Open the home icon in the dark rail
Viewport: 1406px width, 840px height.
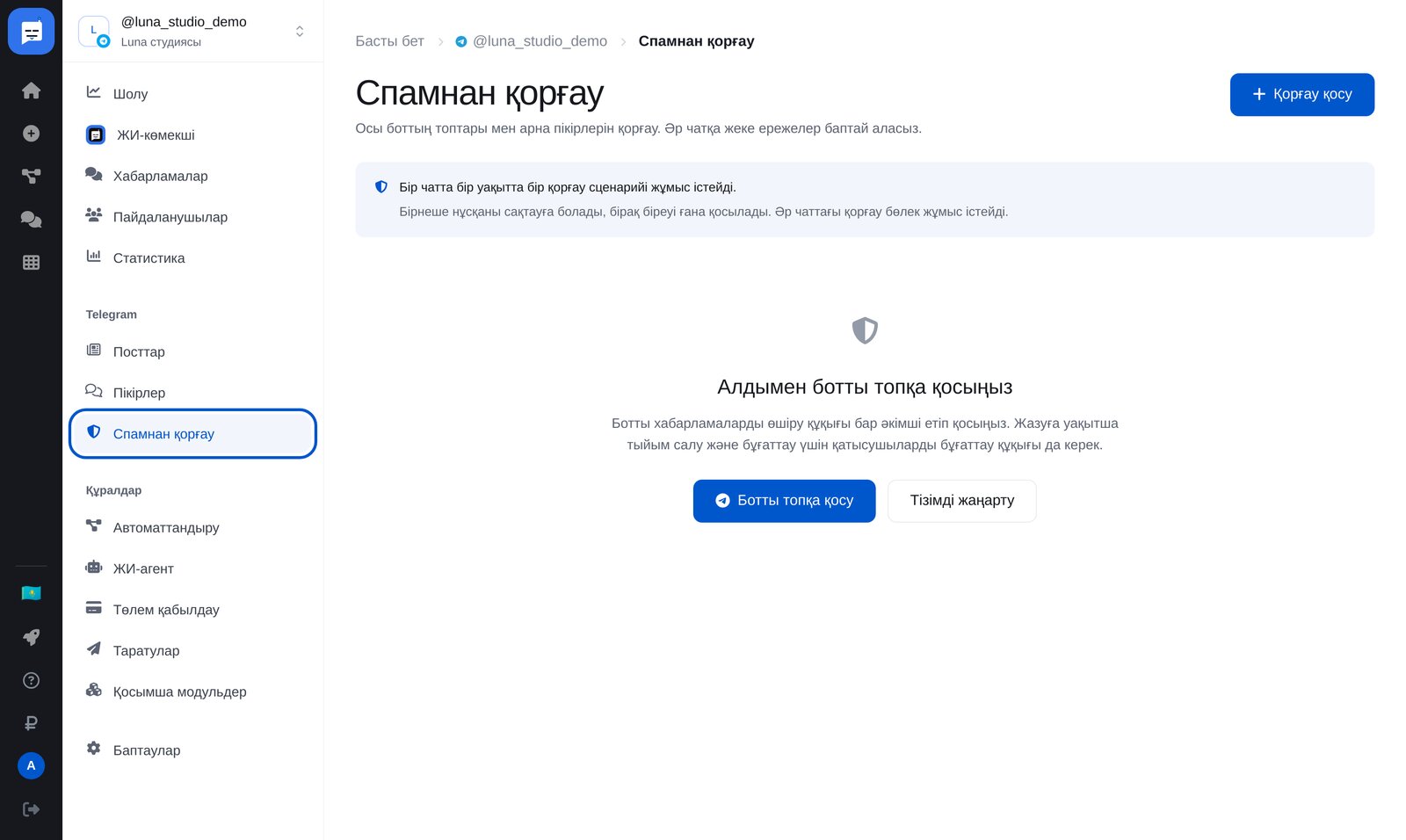tap(31, 91)
